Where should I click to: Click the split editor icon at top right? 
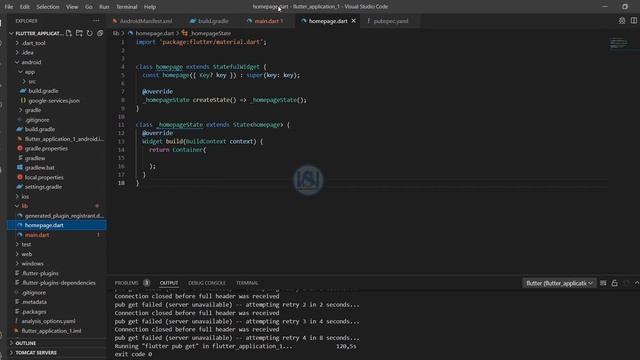point(633,20)
